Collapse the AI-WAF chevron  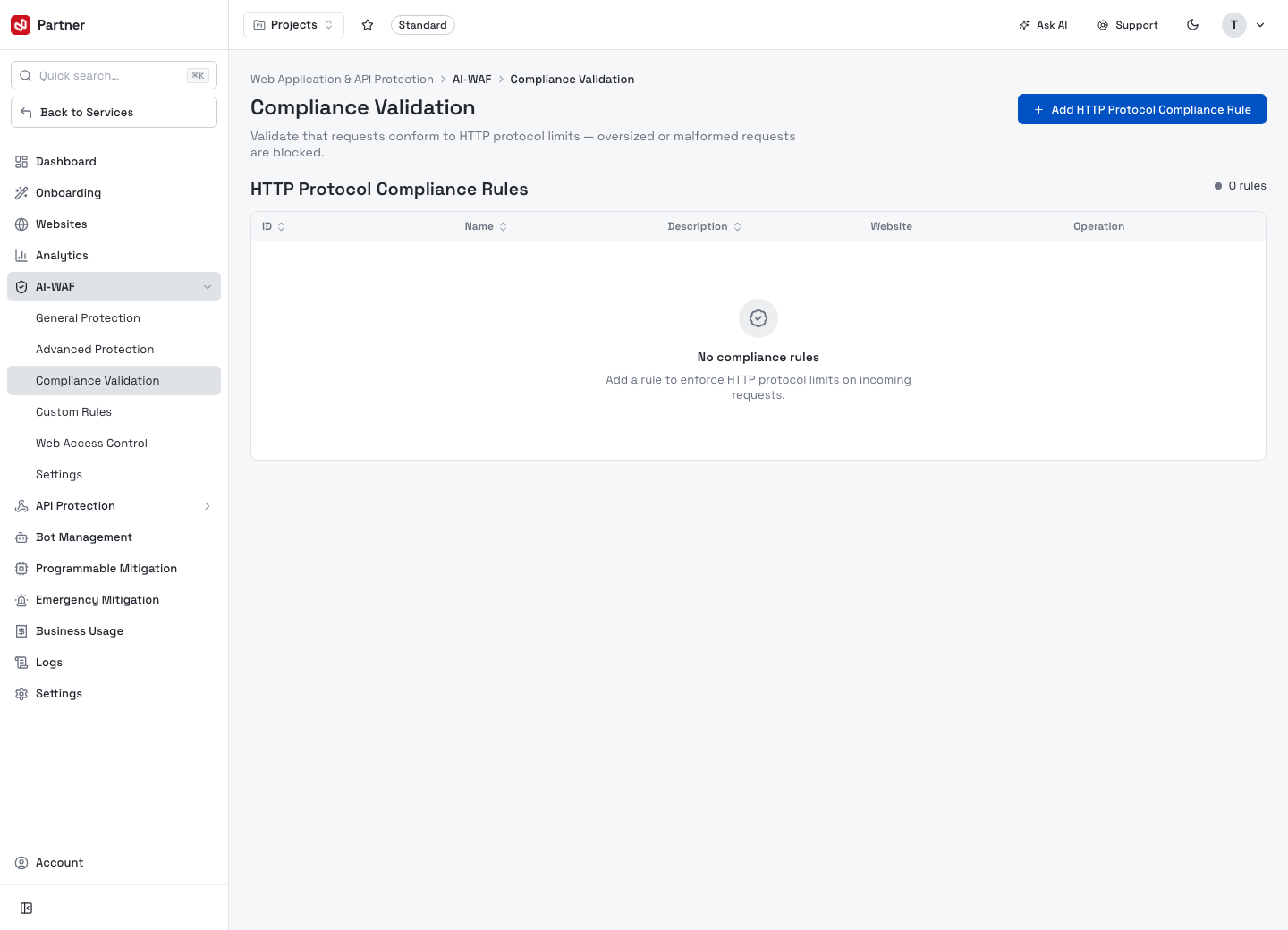point(208,287)
